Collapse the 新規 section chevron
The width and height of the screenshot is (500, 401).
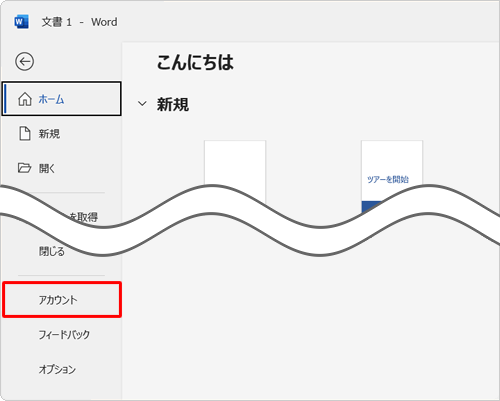142,104
